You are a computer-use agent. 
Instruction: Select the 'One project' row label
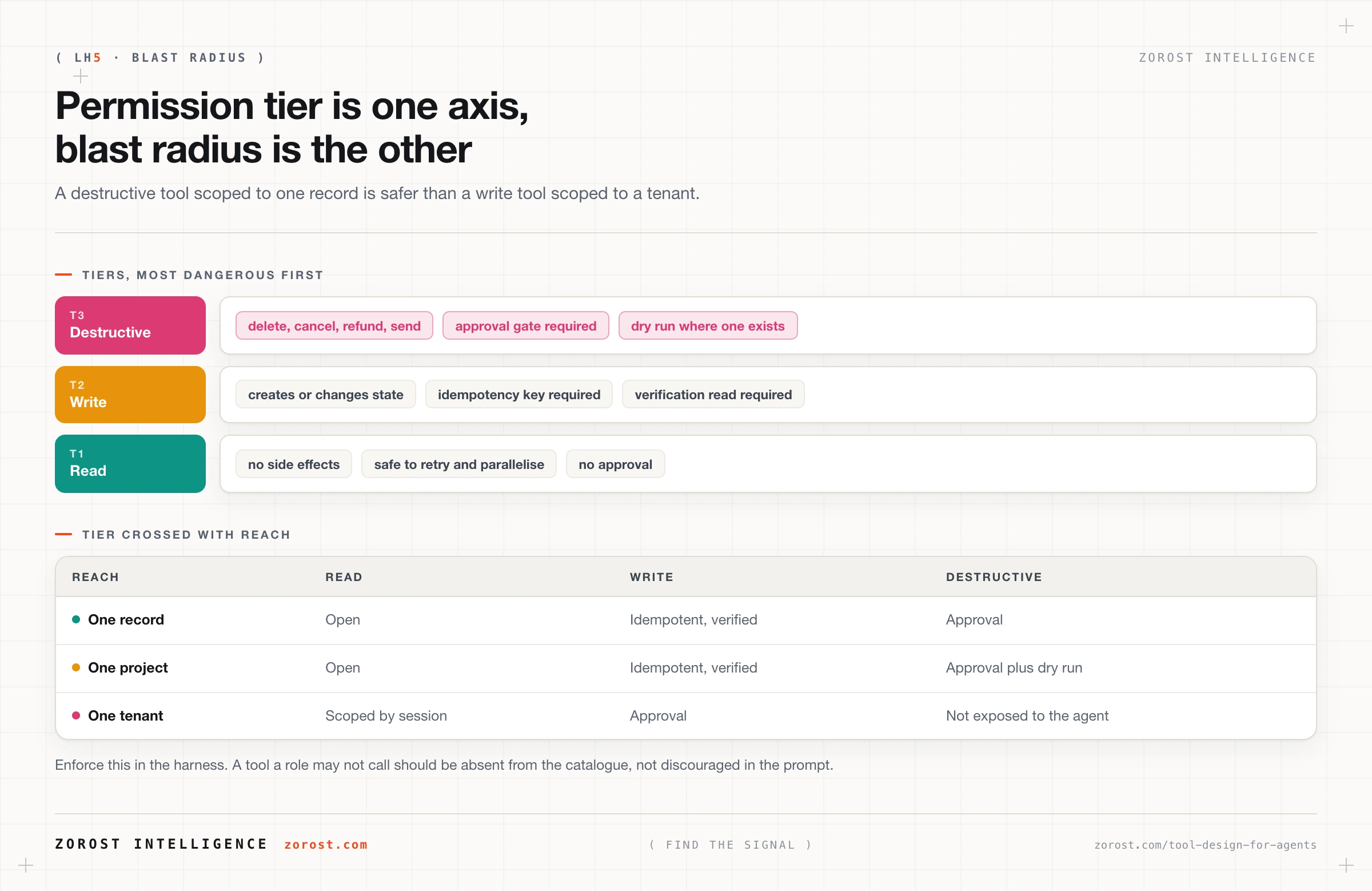pos(128,667)
